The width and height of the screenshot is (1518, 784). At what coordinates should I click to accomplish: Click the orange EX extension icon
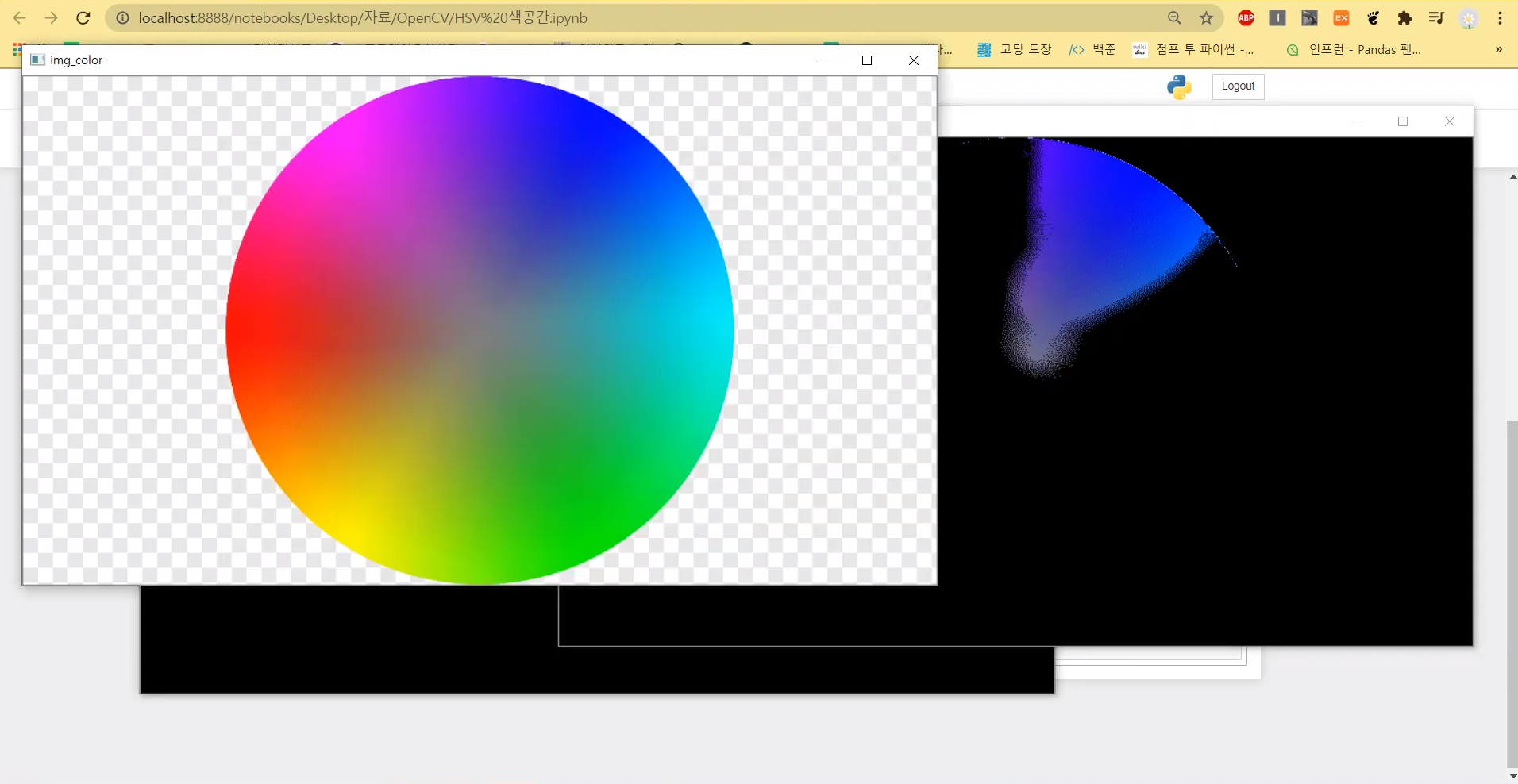[1341, 18]
